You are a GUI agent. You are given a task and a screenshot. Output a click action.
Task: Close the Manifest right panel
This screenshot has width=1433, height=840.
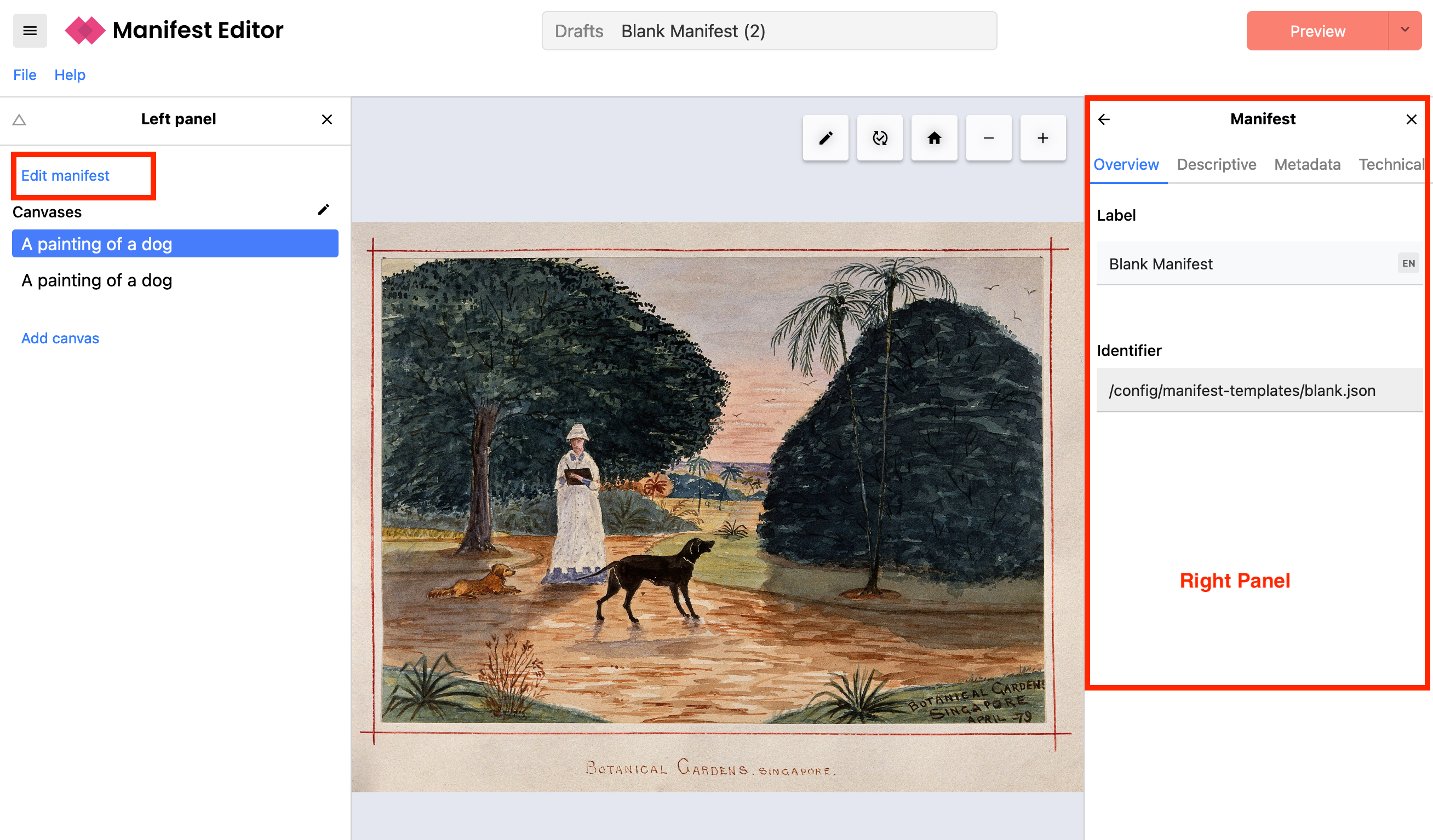click(1412, 119)
